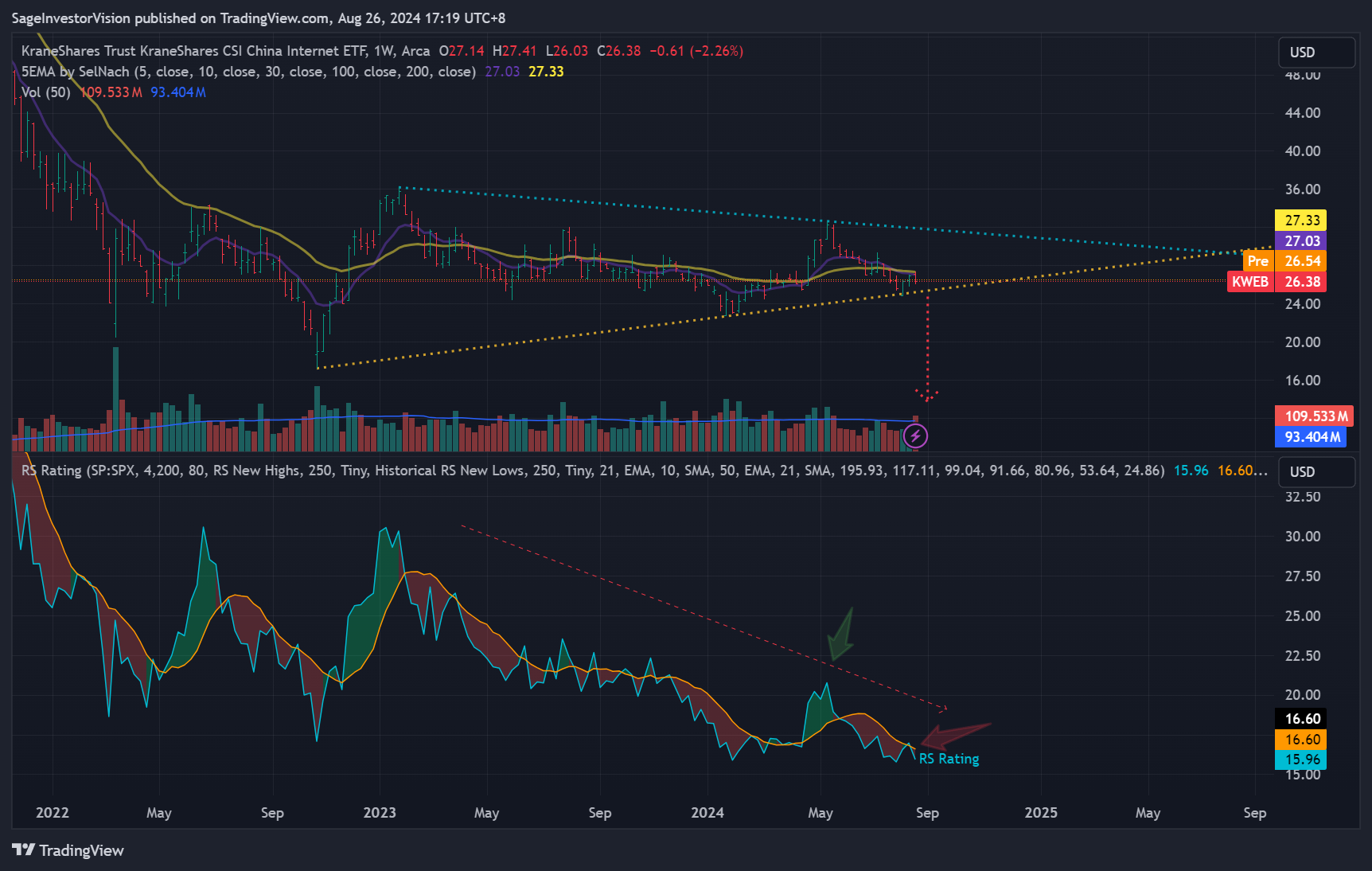
Task: Click the KWEB 26.38 price label
Action: [1277, 282]
